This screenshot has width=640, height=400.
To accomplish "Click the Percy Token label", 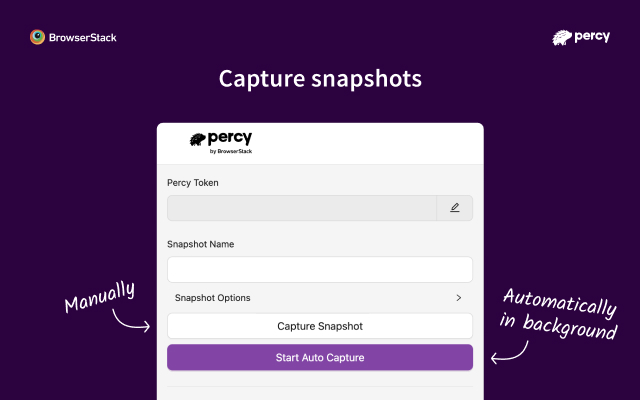I will coord(192,183).
